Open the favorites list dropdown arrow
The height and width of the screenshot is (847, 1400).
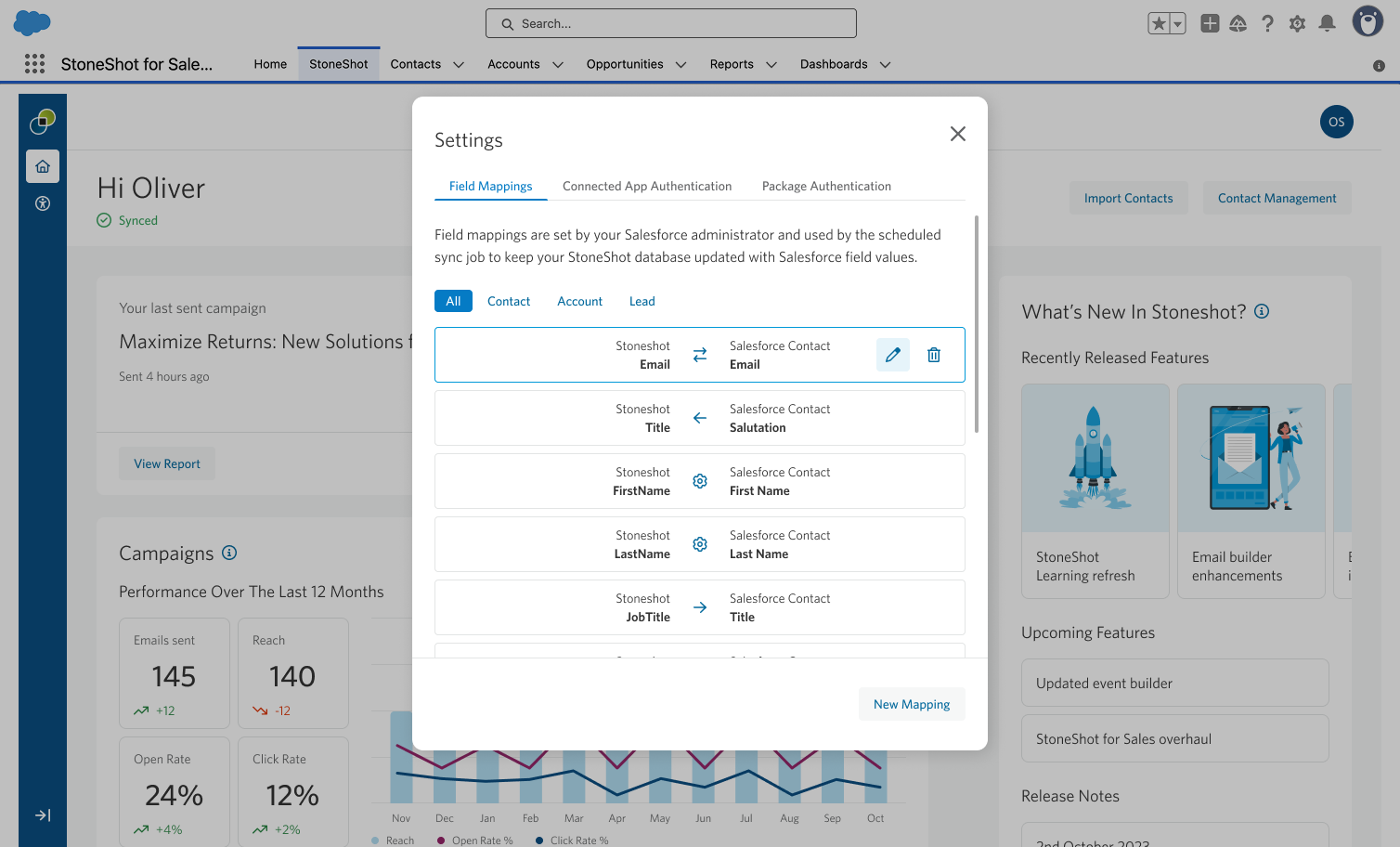(1178, 24)
